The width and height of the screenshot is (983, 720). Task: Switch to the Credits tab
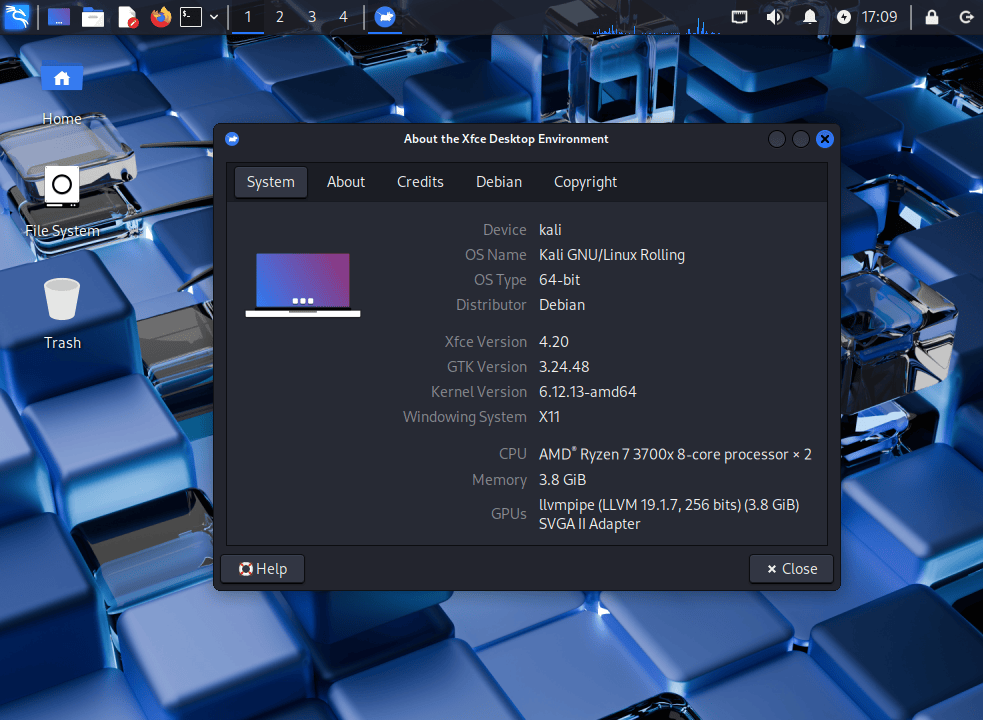tap(420, 182)
